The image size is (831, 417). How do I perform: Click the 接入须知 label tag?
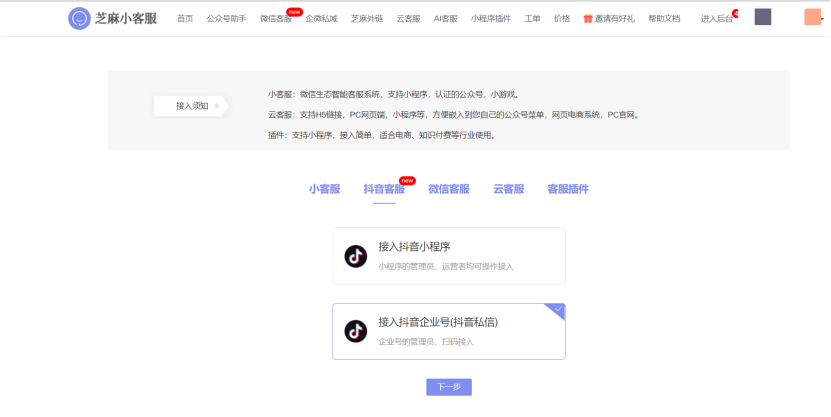191,106
